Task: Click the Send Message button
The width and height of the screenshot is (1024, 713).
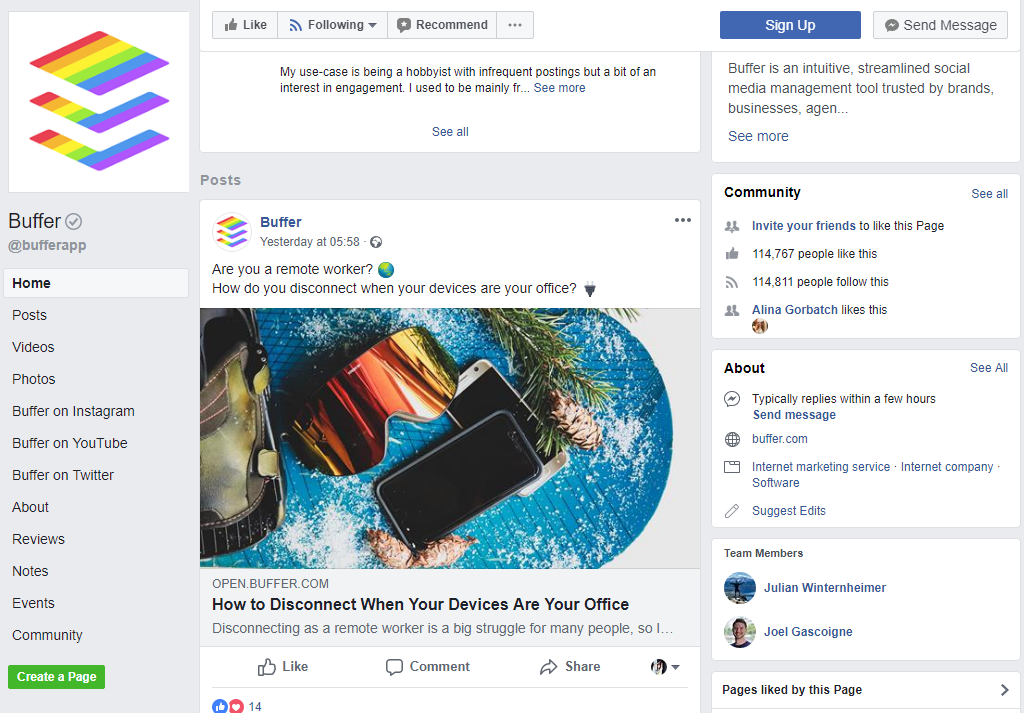Action: click(x=940, y=25)
